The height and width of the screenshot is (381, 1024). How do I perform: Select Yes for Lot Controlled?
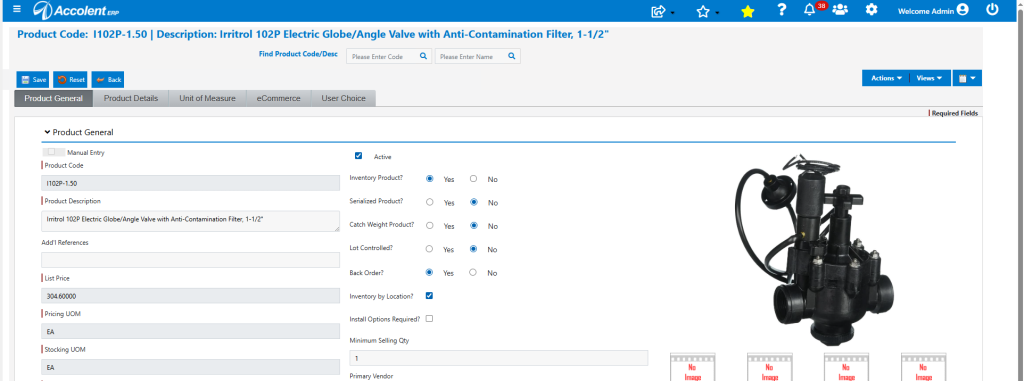(429, 249)
